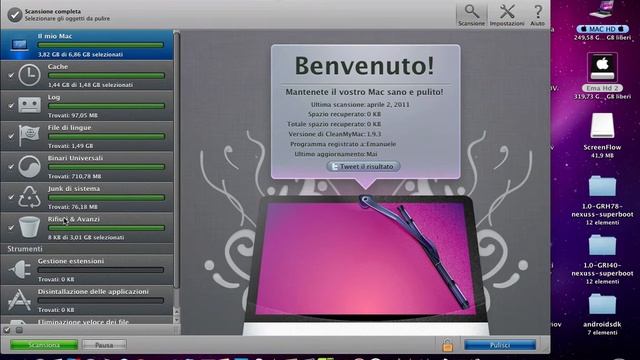Image resolution: width=640 pixels, height=360 pixels.
Task: Click the Log green progress bar
Action: tap(107, 106)
